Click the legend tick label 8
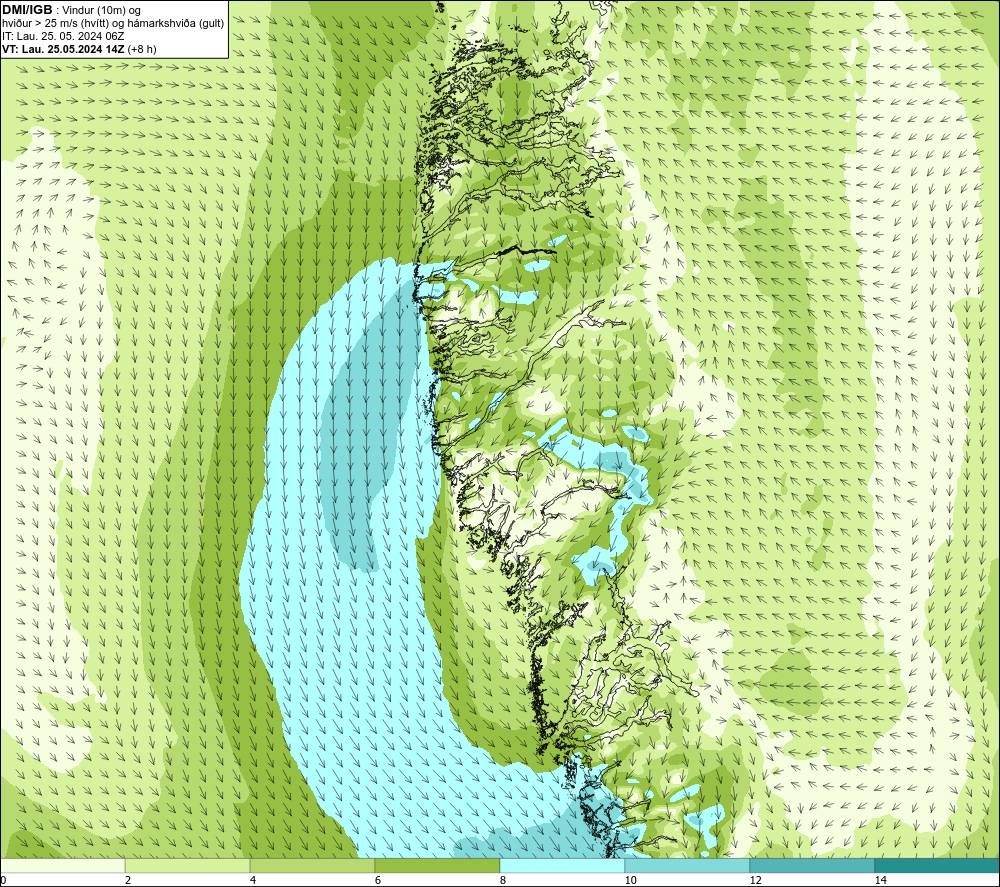Screen dimensions: 1000x887 coord(503,880)
